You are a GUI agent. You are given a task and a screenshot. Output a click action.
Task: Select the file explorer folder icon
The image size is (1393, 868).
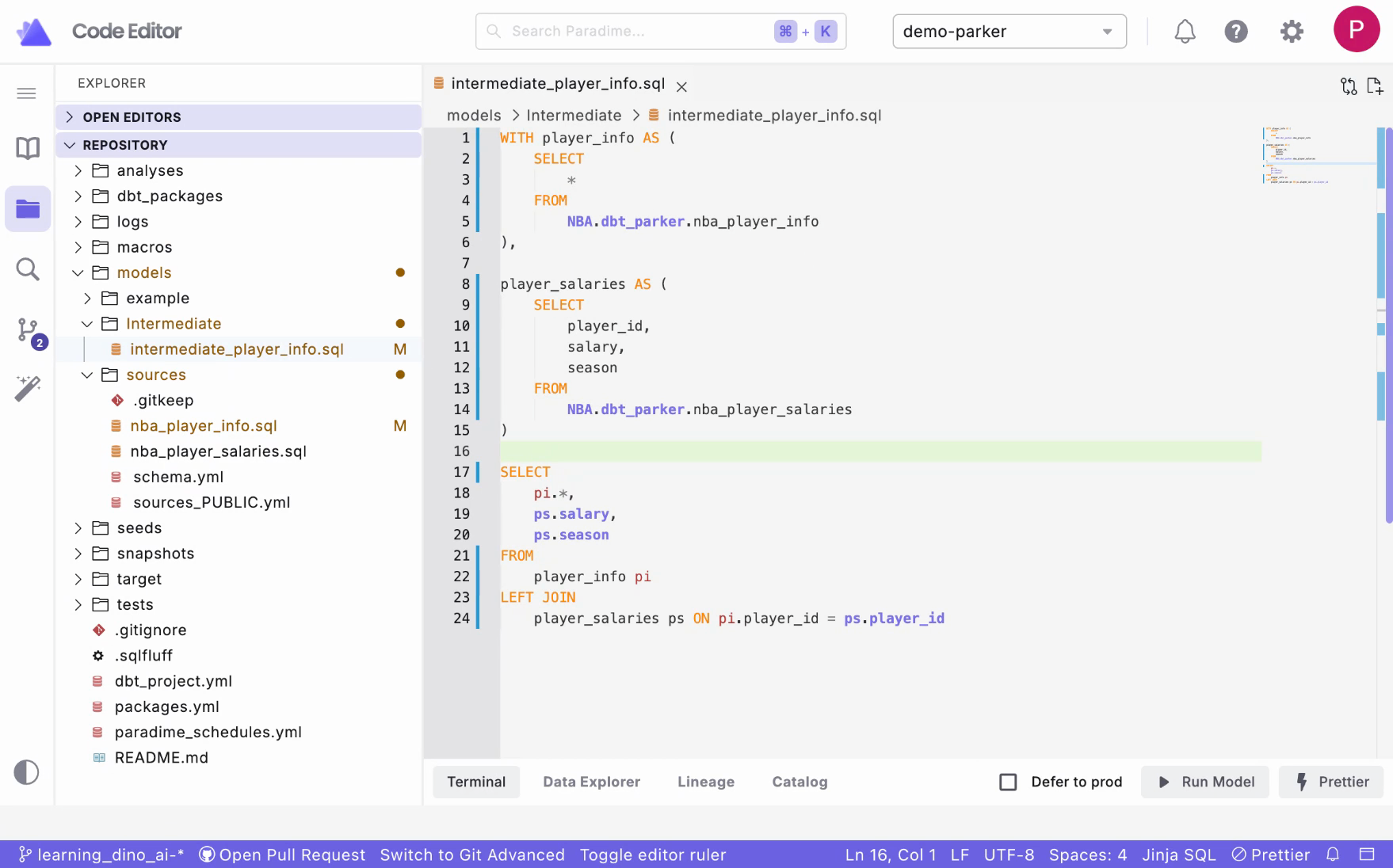[x=28, y=209]
